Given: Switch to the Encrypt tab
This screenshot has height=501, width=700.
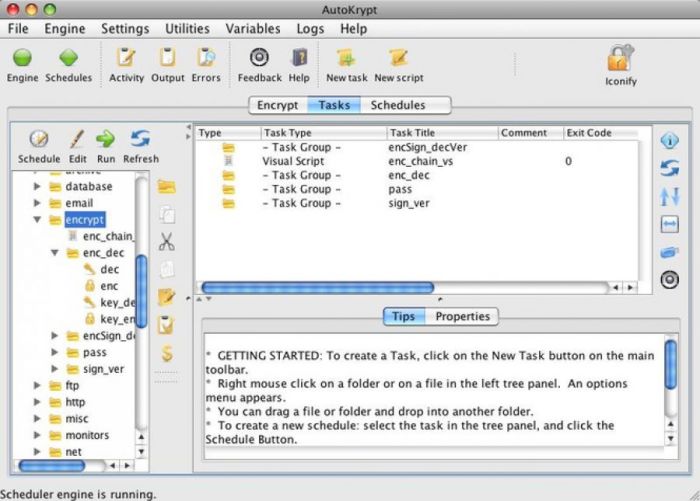Looking at the screenshot, I should 278,105.
